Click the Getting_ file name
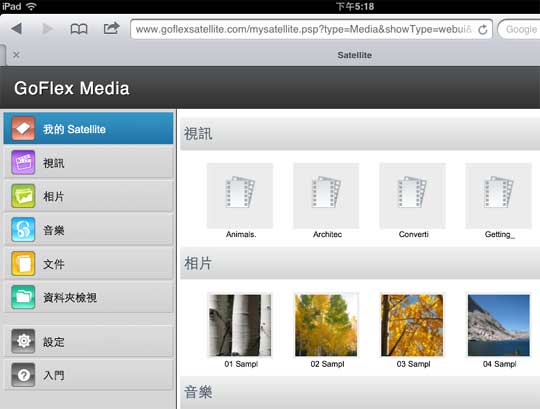The height and width of the screenshot is (409, 540). [x=499, y=234]
